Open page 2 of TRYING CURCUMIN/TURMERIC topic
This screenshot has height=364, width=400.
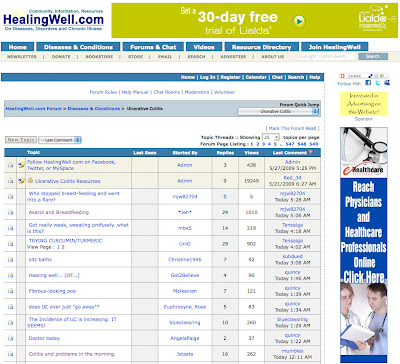(63, 247)
